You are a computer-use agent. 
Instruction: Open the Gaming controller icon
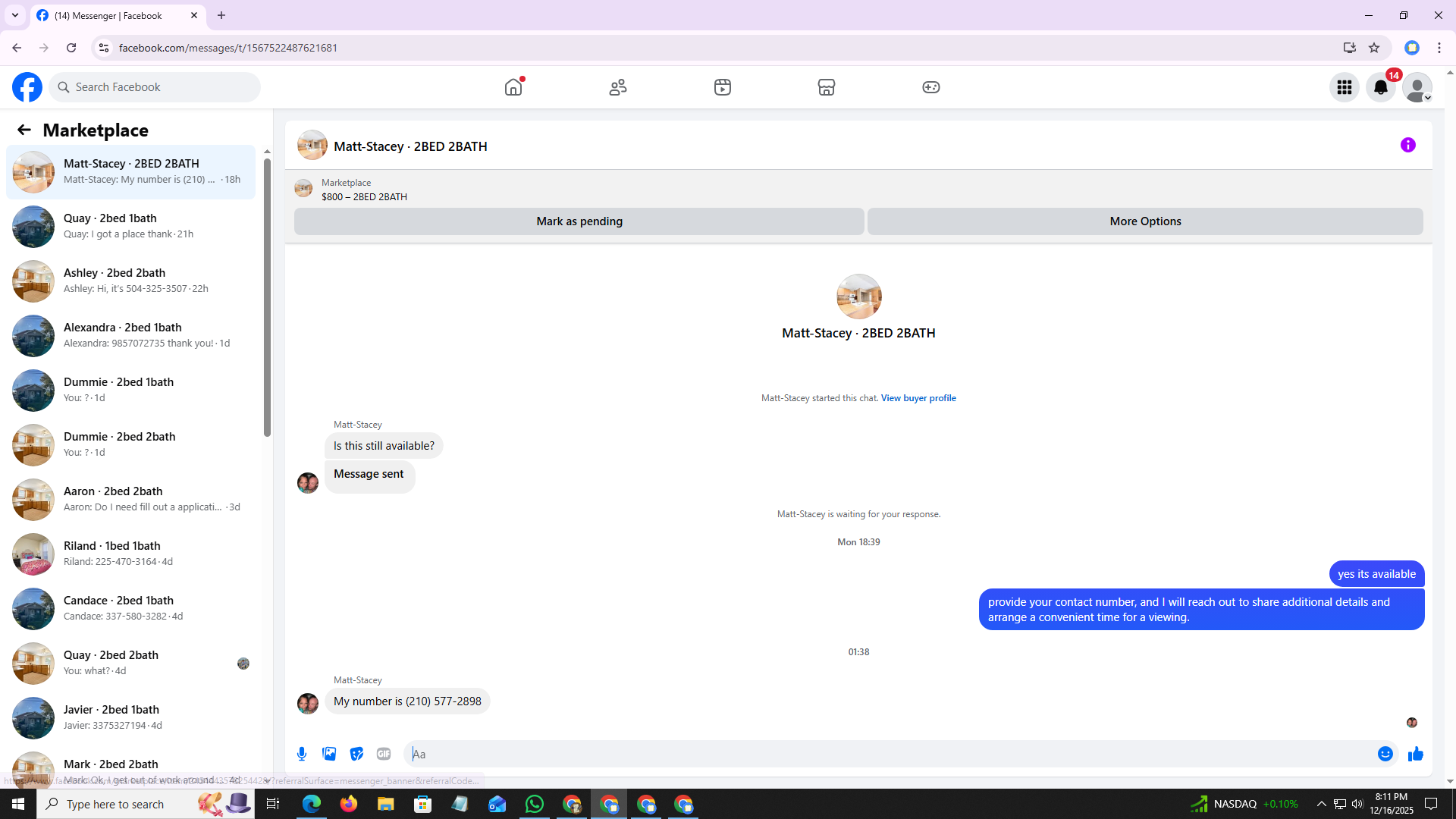tap(931, 87)
